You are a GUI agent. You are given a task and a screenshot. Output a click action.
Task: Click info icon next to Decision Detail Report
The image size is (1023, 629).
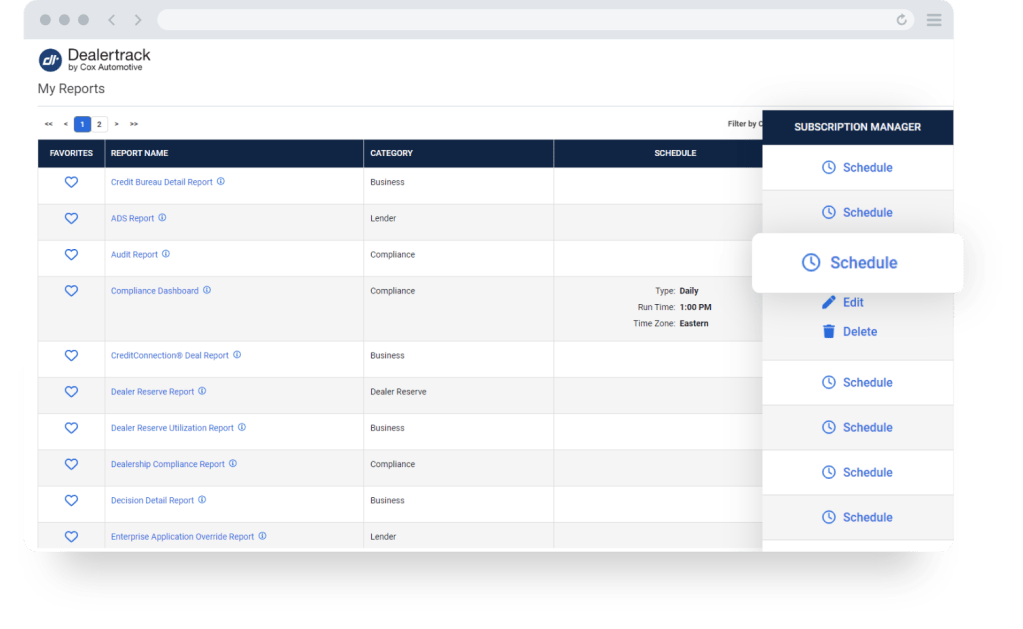[202, 500]
